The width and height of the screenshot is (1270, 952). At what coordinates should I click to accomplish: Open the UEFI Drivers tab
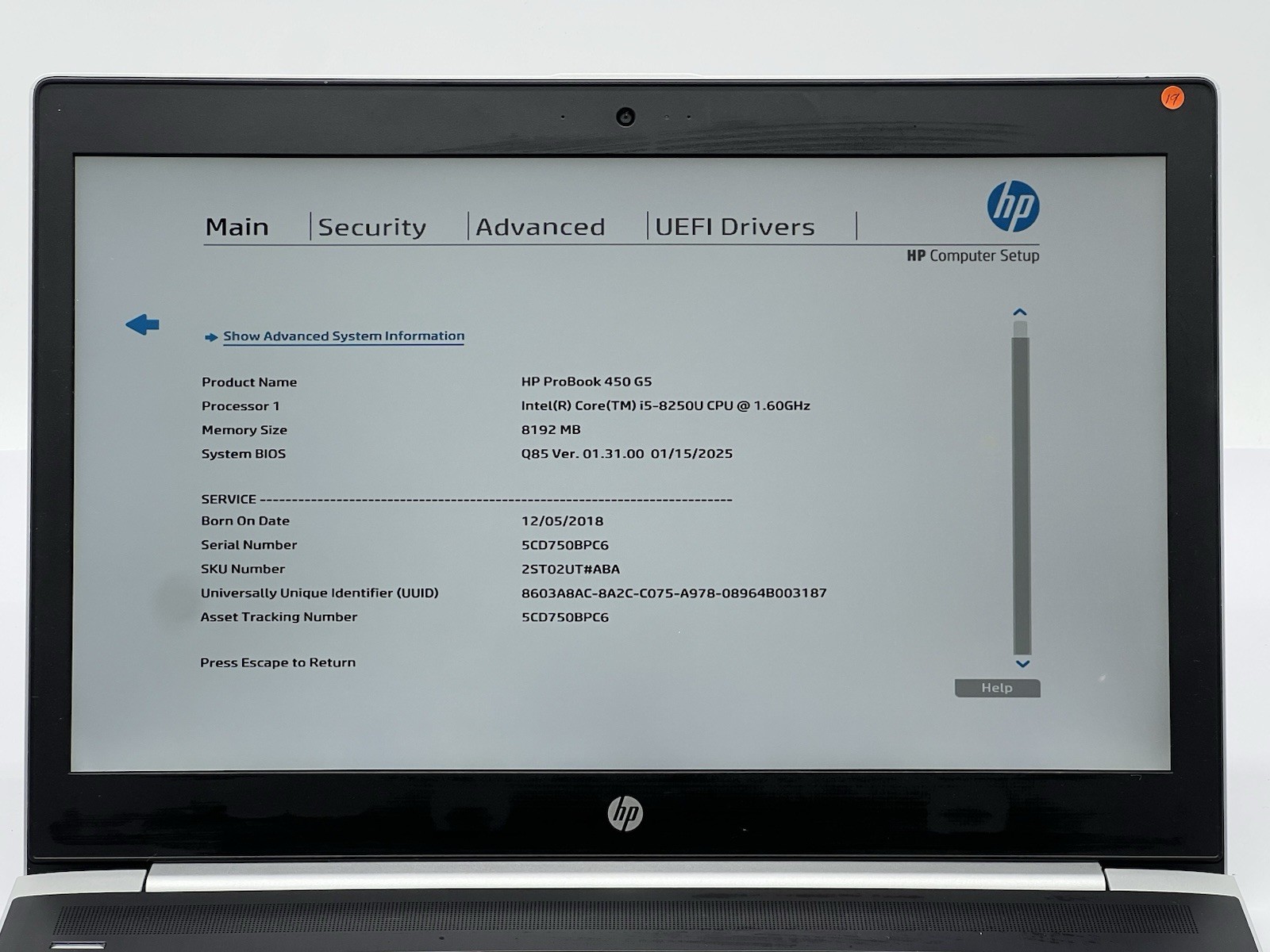(735, 227)
